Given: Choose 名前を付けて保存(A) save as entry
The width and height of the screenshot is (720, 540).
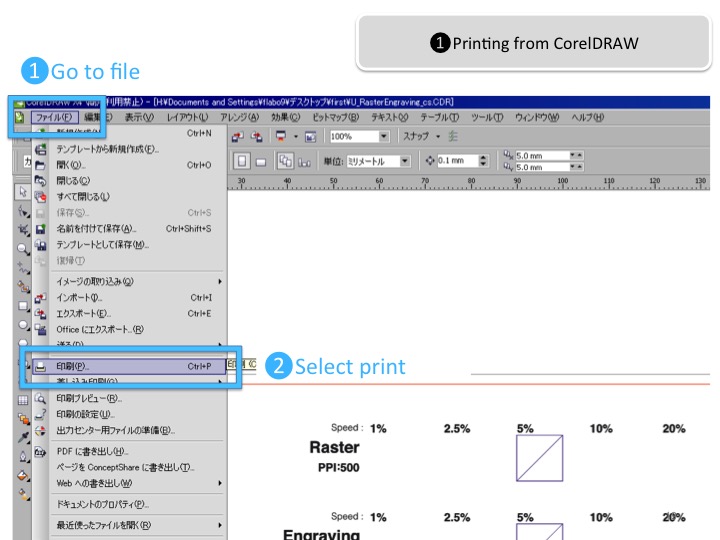Looking at the screenshot, I should (x=129, y=228).
